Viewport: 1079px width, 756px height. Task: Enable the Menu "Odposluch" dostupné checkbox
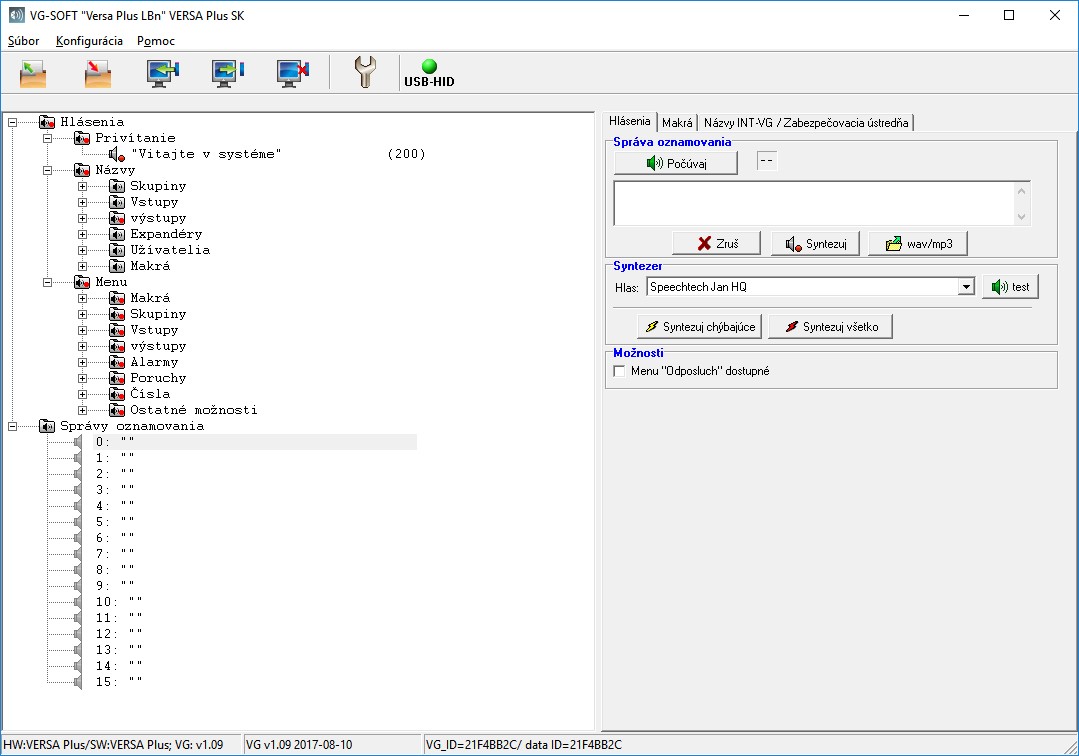point(619,371)
